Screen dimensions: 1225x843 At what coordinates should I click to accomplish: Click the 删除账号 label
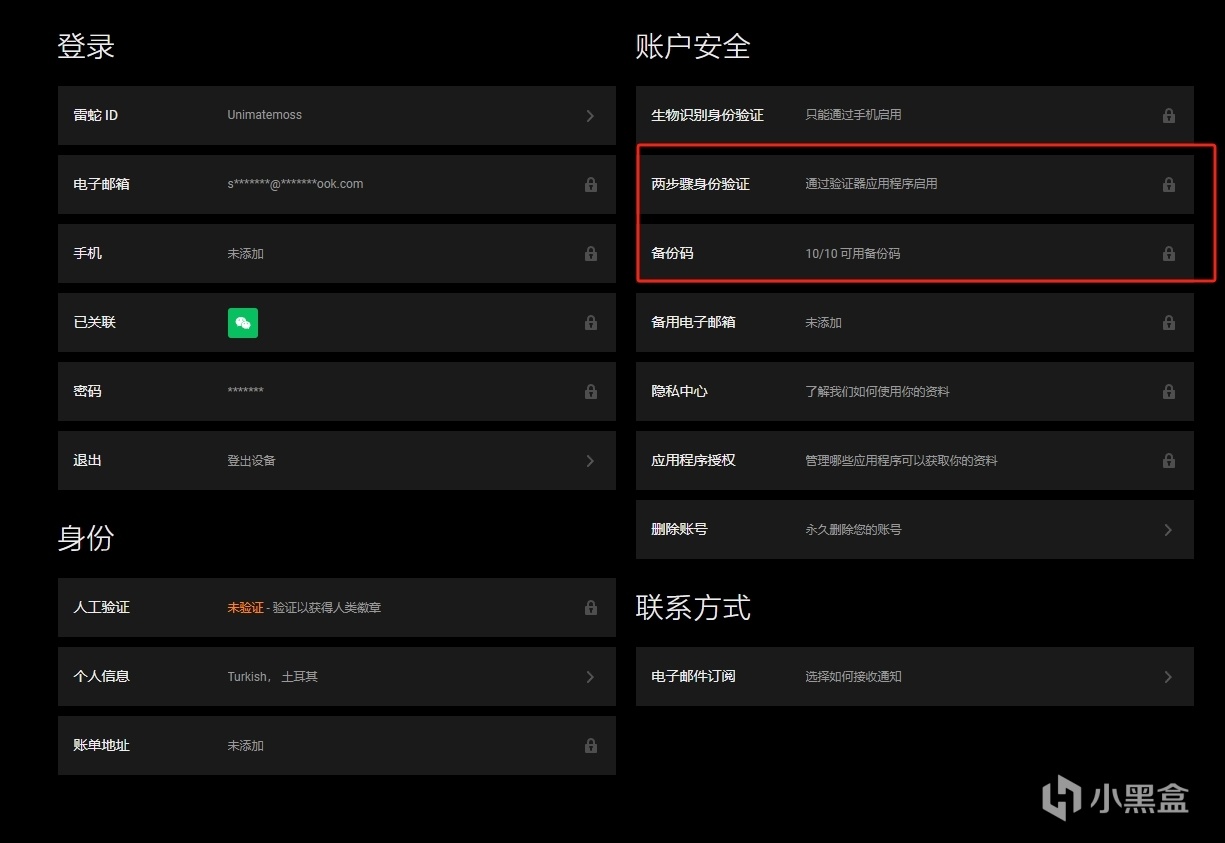click(679, 529)
